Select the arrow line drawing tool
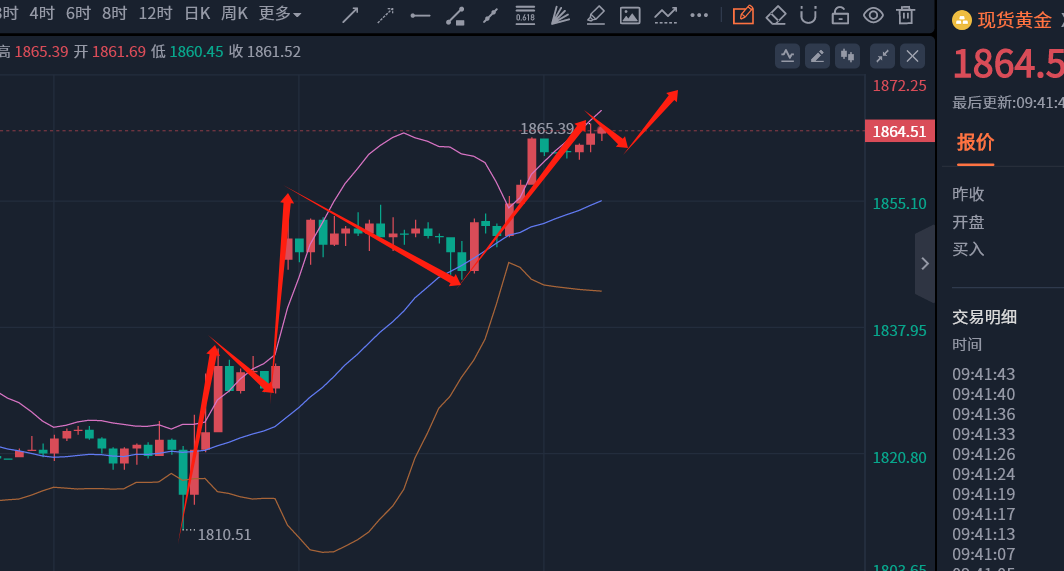Image resolution: width=1064 pixels, height=571 pixels. click(350, 15)
